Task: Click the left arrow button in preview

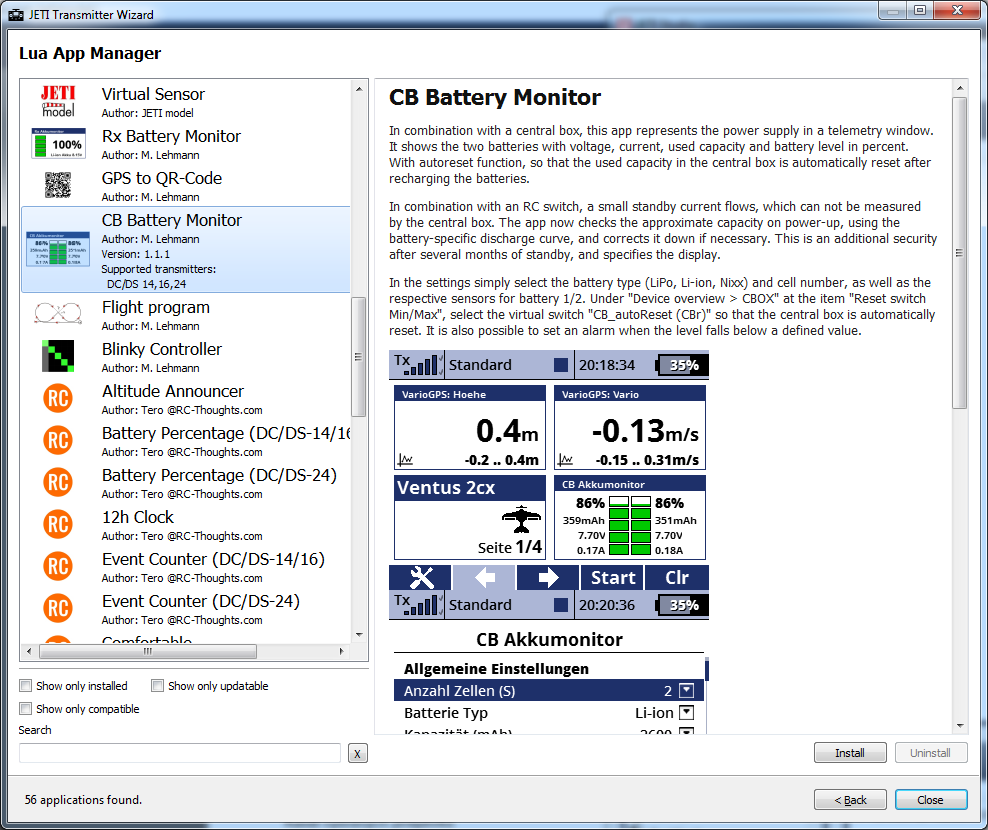Action: [485, 577]
